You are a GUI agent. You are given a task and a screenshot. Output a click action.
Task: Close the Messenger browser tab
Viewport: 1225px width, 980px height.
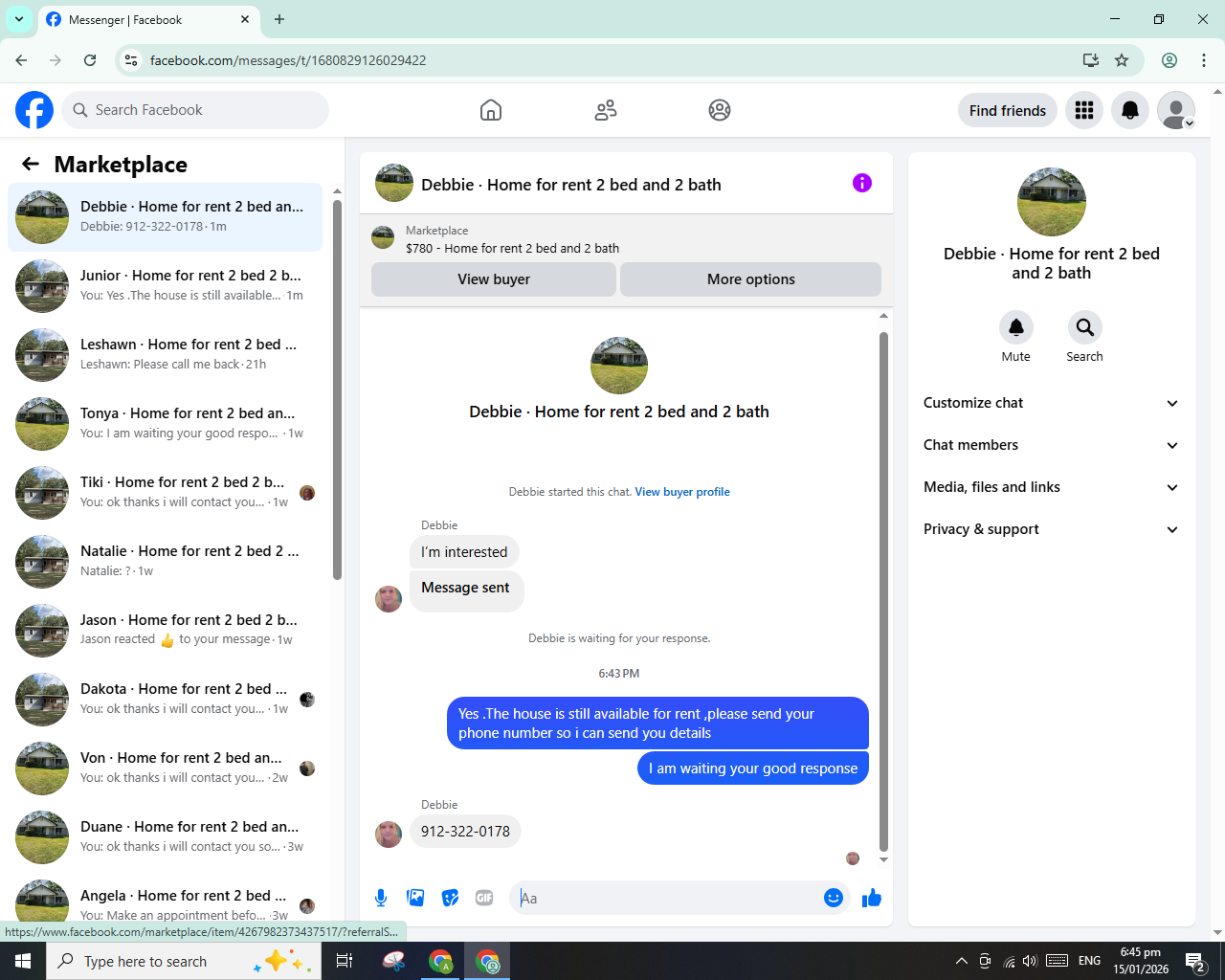pyautogui.click(x=245, y=19)
